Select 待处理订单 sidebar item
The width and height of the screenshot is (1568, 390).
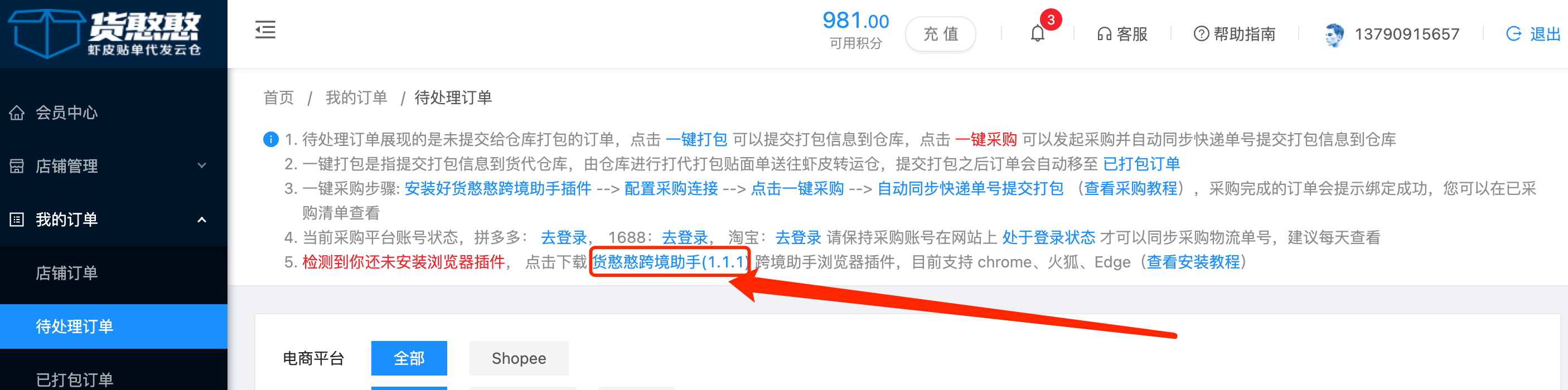click(114, 326)
